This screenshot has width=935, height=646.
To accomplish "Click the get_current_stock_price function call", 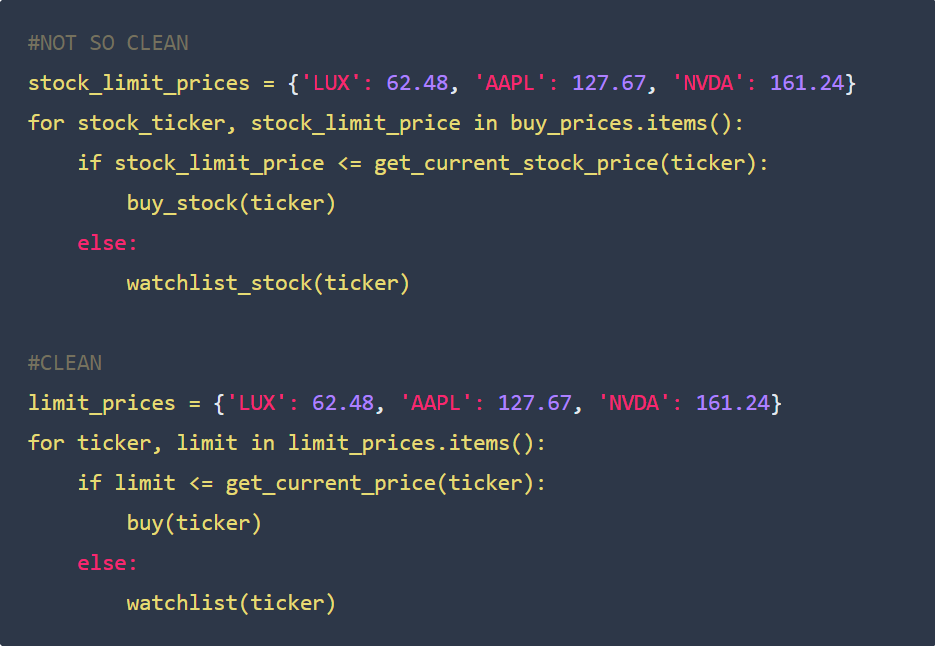I will coord(516,163).
